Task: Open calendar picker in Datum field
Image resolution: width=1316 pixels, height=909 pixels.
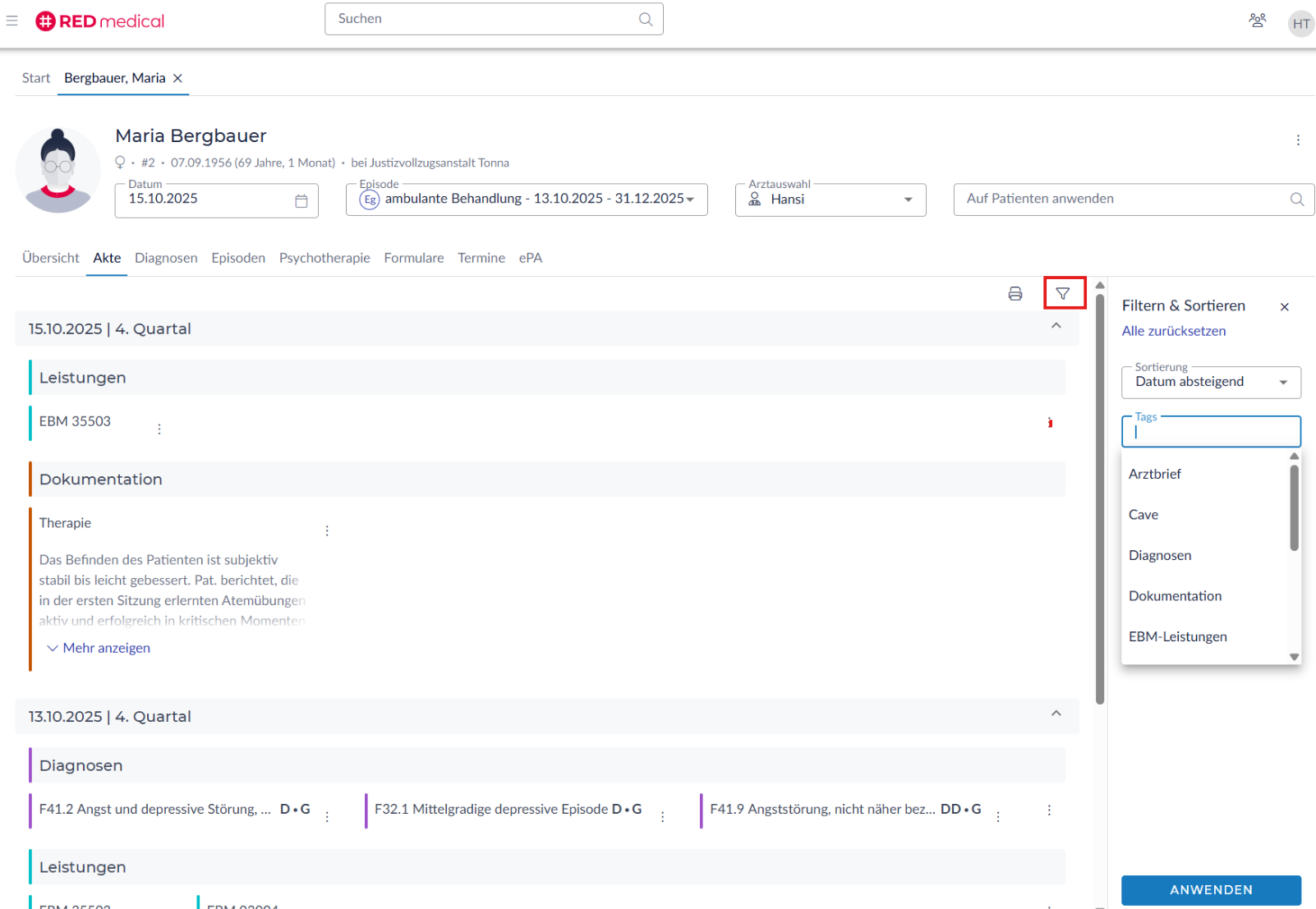Action: [301, 201]
